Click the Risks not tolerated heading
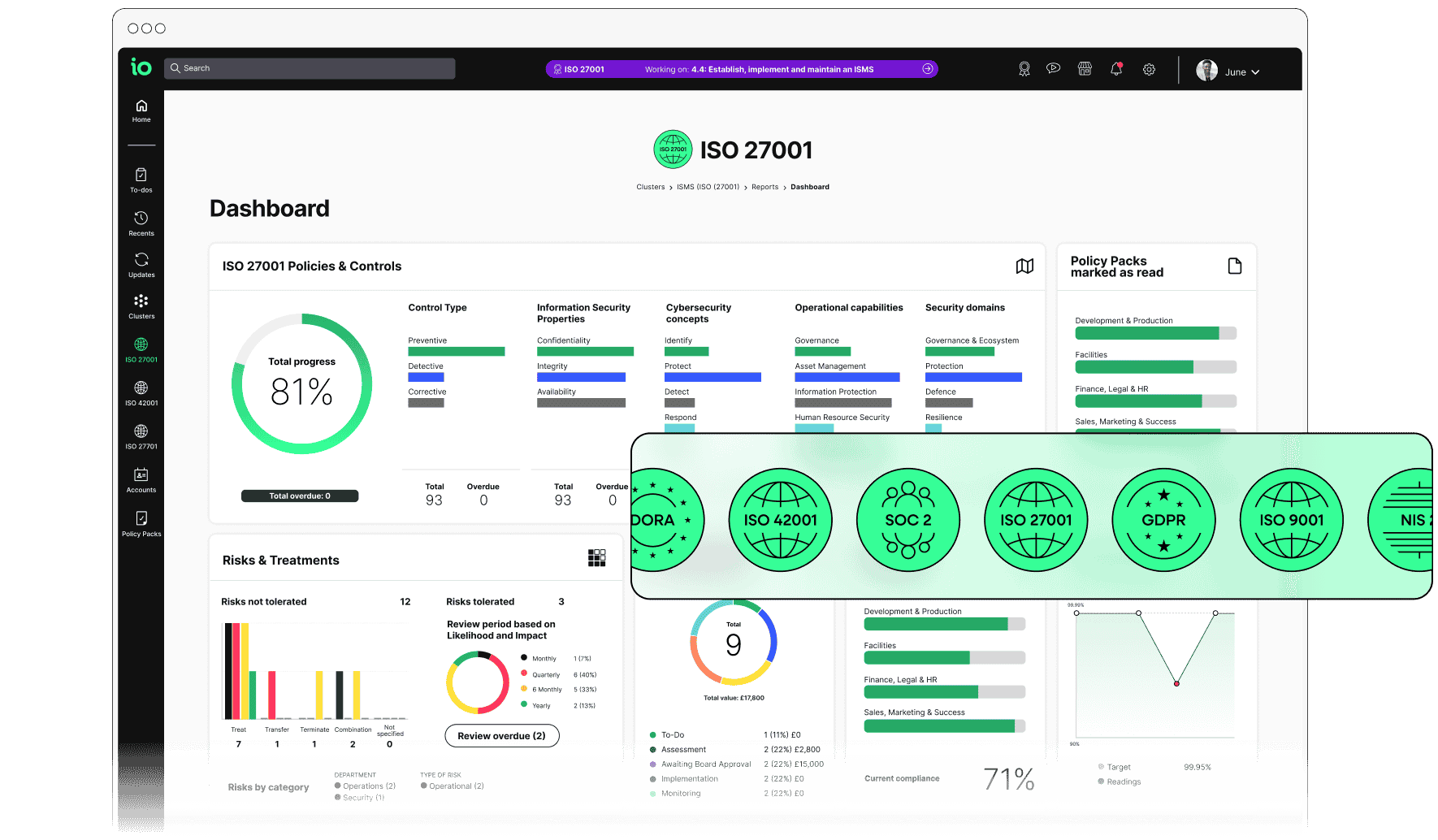 264,602
